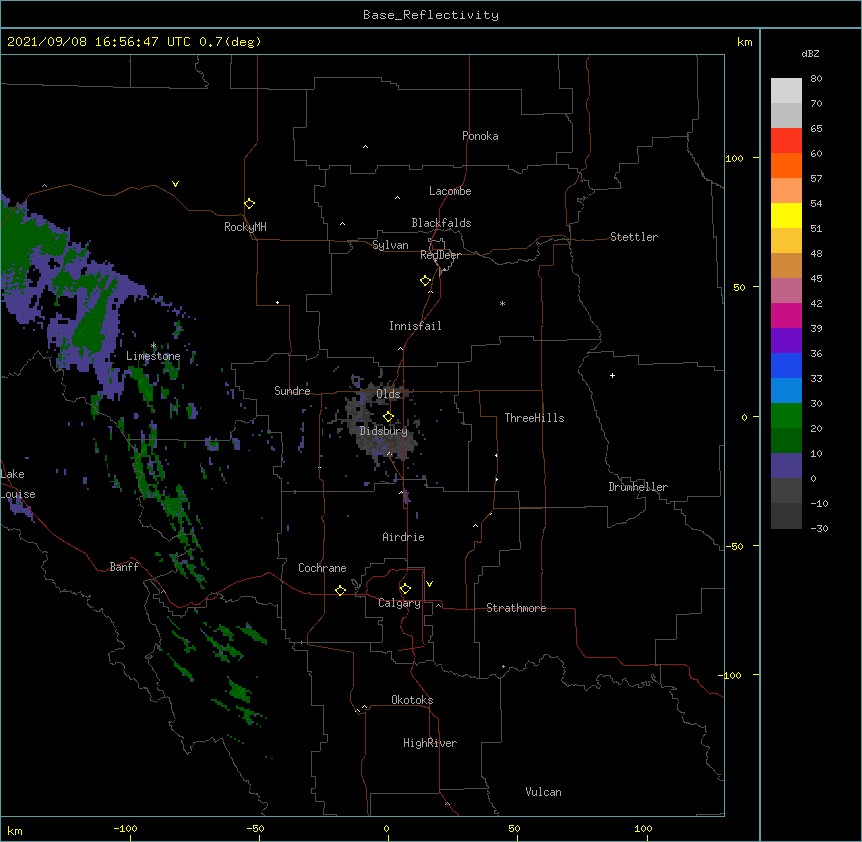The image size is (862, 842).
Task: Pick the white 80 dBZ legend swatch
Action: pos(786,91)
